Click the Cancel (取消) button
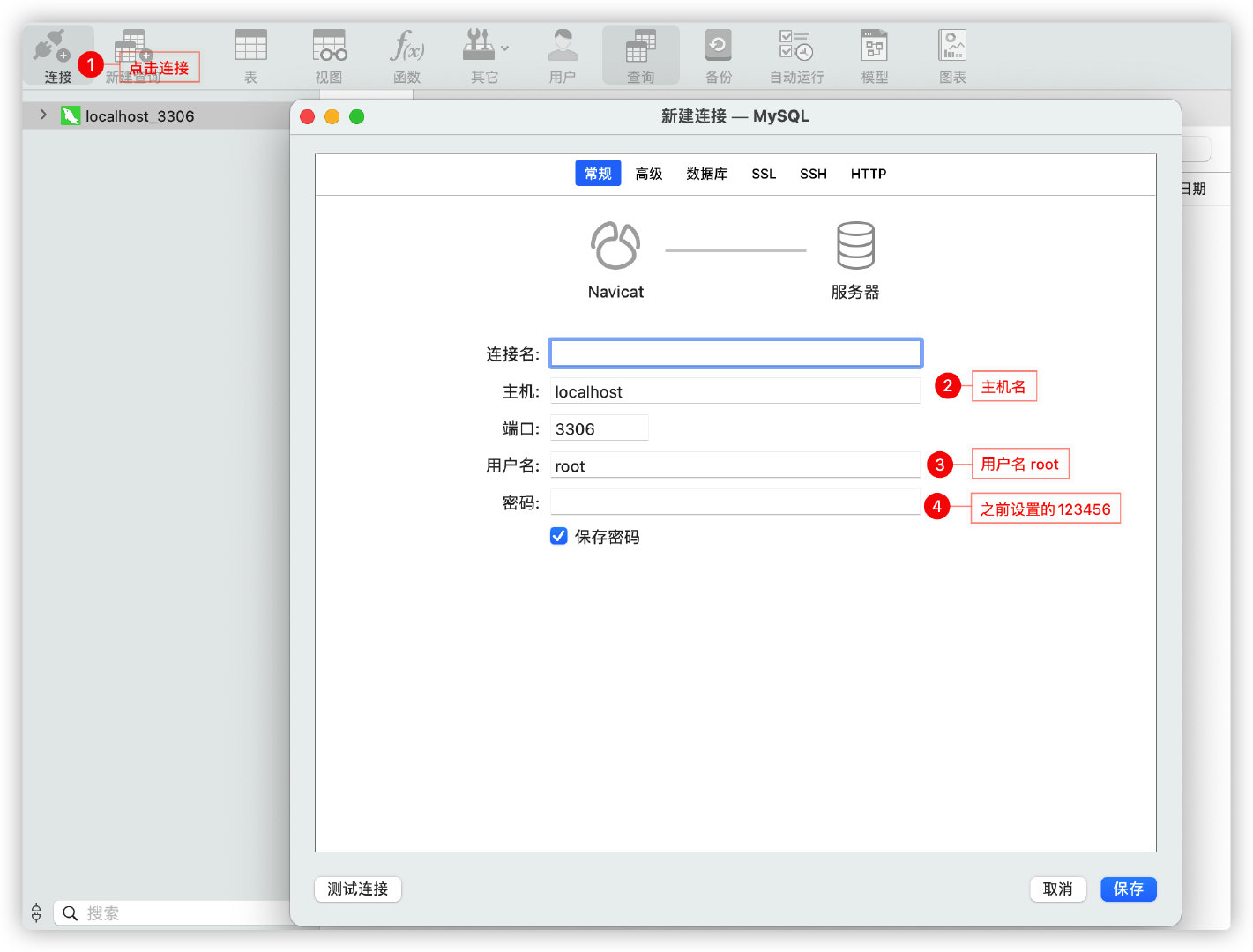Viewport: 1253px width, 952px height. [x=1058, y=889]
